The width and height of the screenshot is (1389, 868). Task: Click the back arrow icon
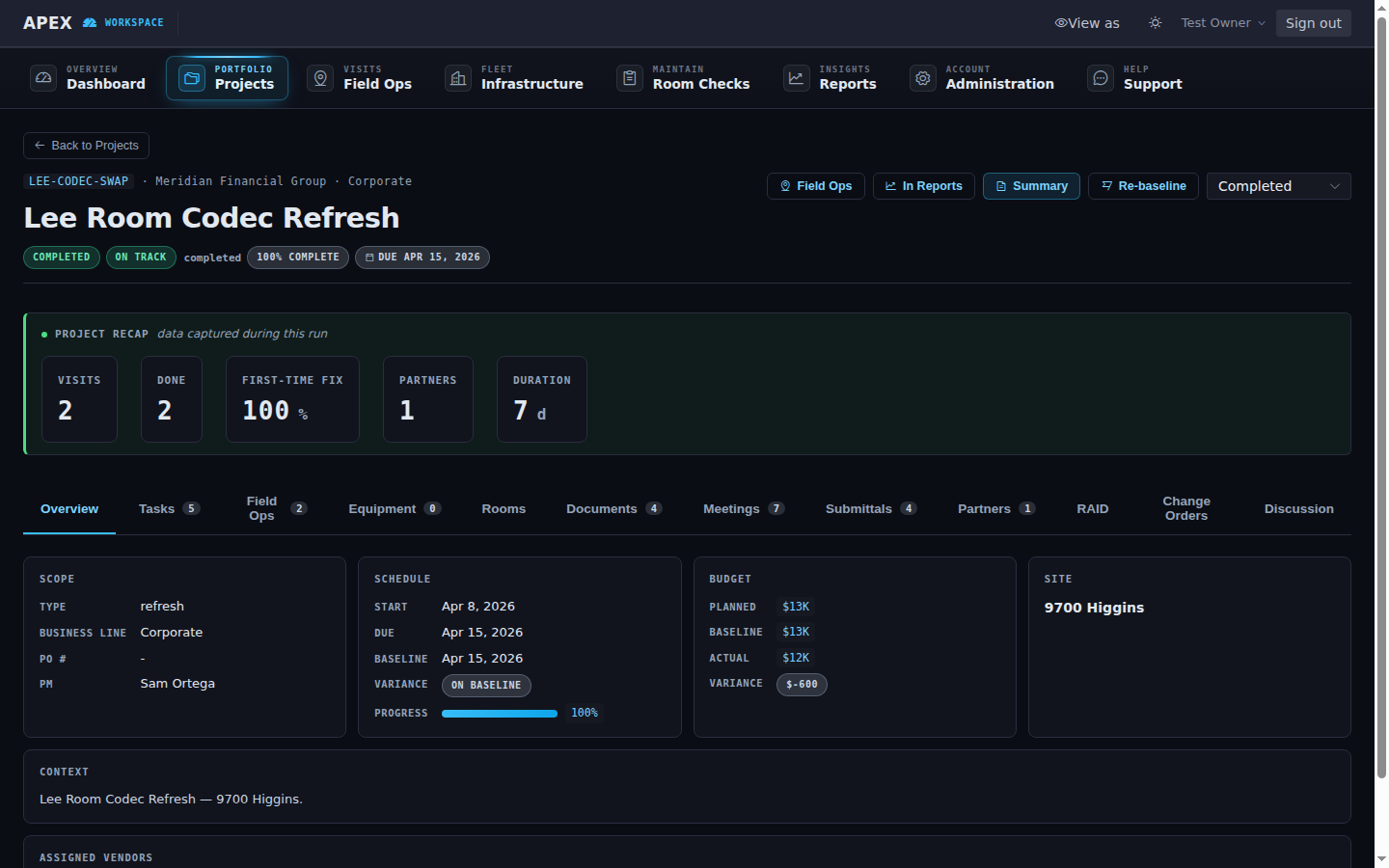pos(40,146)
